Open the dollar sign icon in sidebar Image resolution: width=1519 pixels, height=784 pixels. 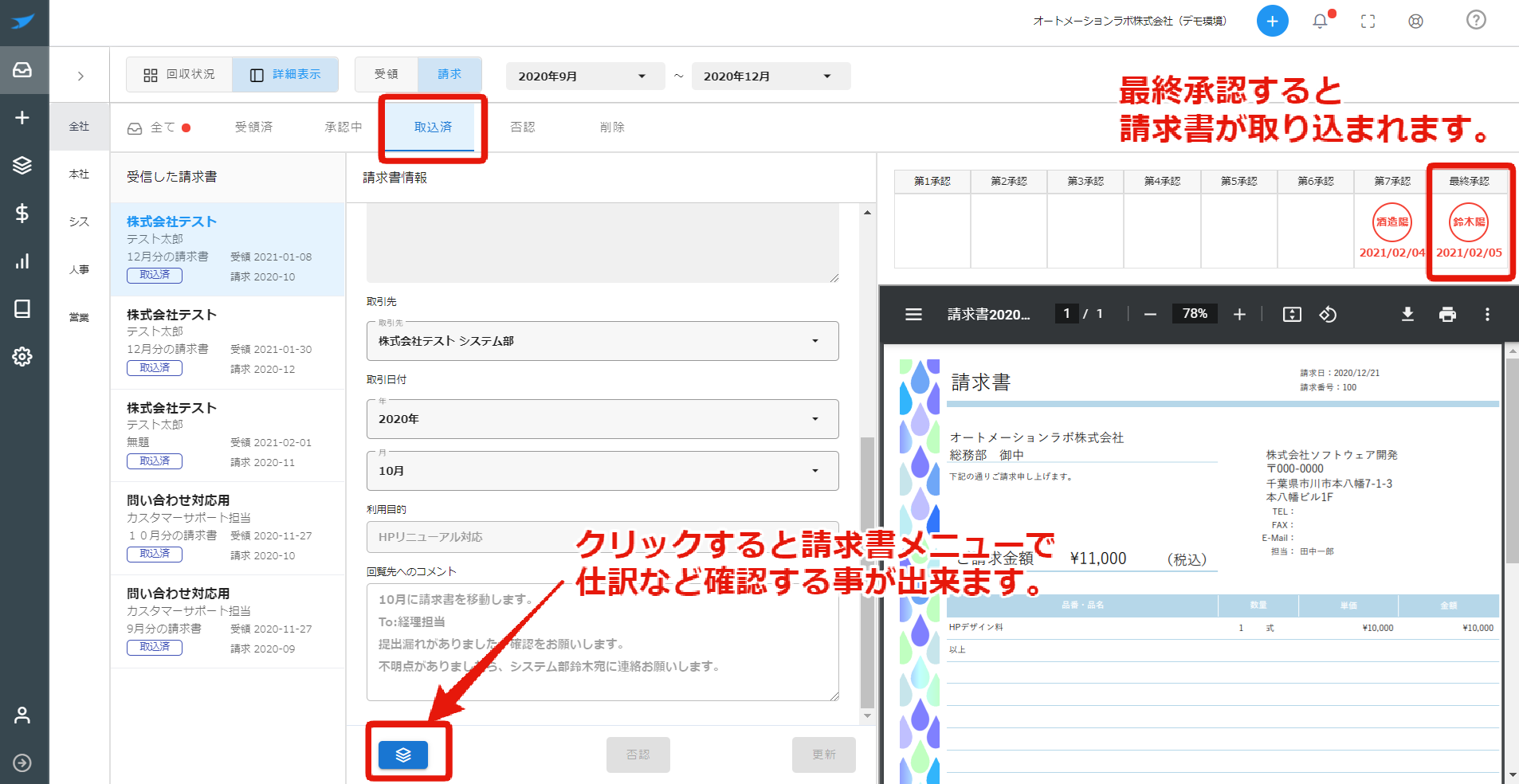coord(22,213)
